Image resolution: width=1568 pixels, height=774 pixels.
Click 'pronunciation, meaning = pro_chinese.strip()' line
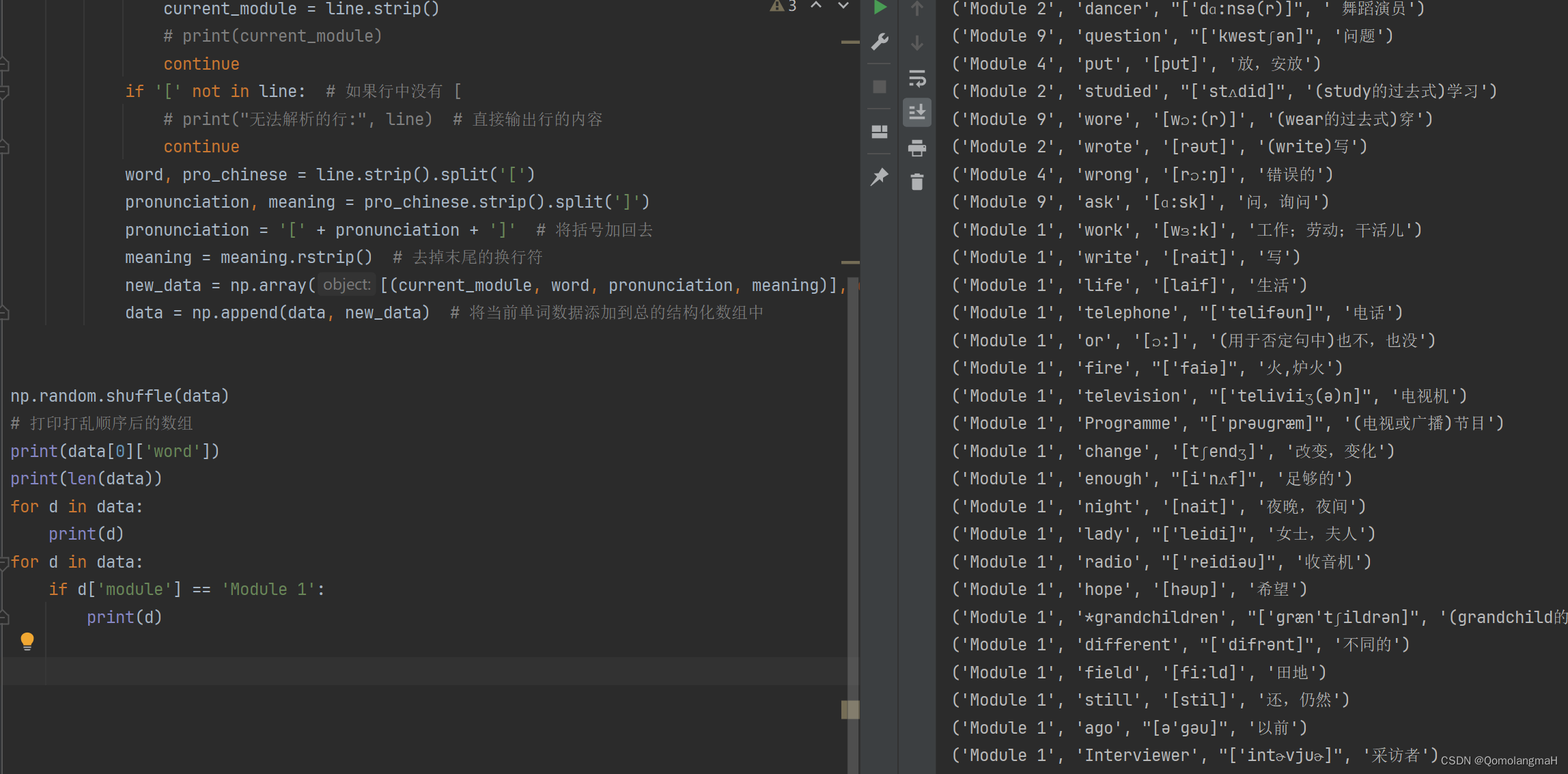point(387,202)
